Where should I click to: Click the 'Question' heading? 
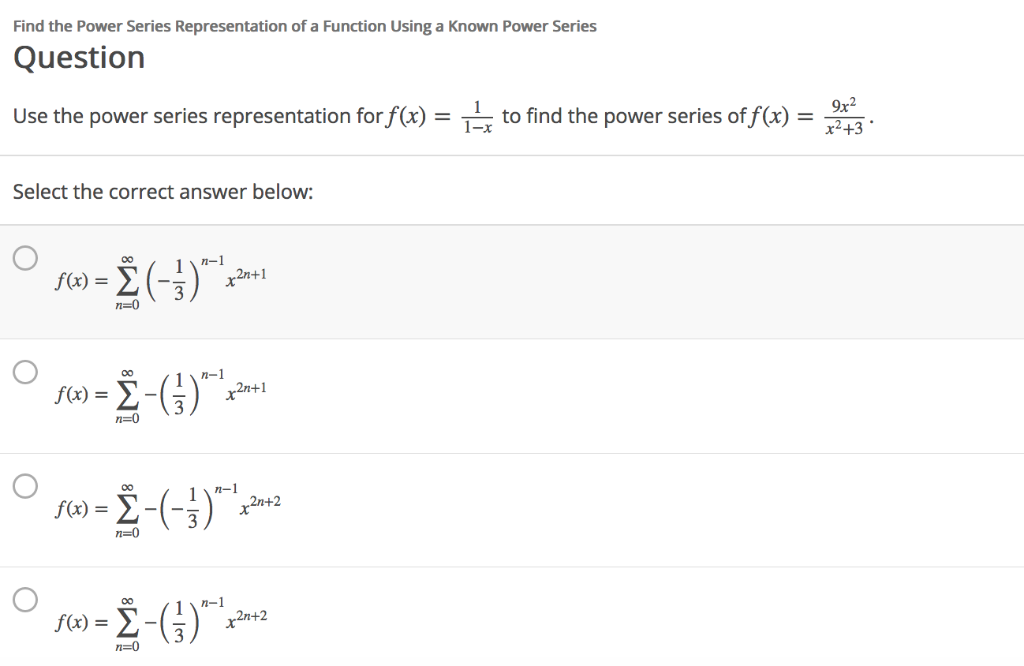[78, 58]
